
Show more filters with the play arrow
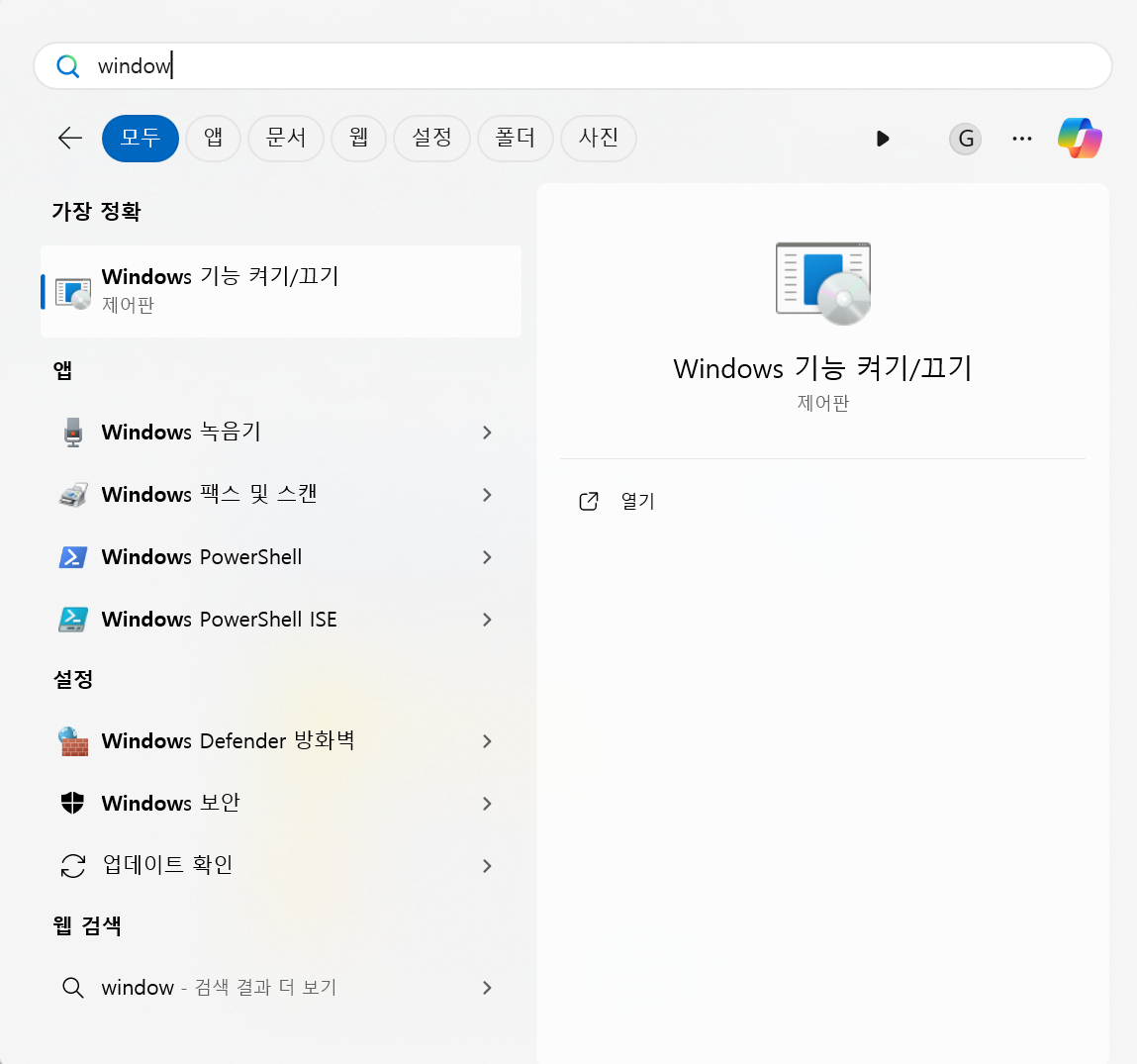pyautogui.click(x=883, y=139)
